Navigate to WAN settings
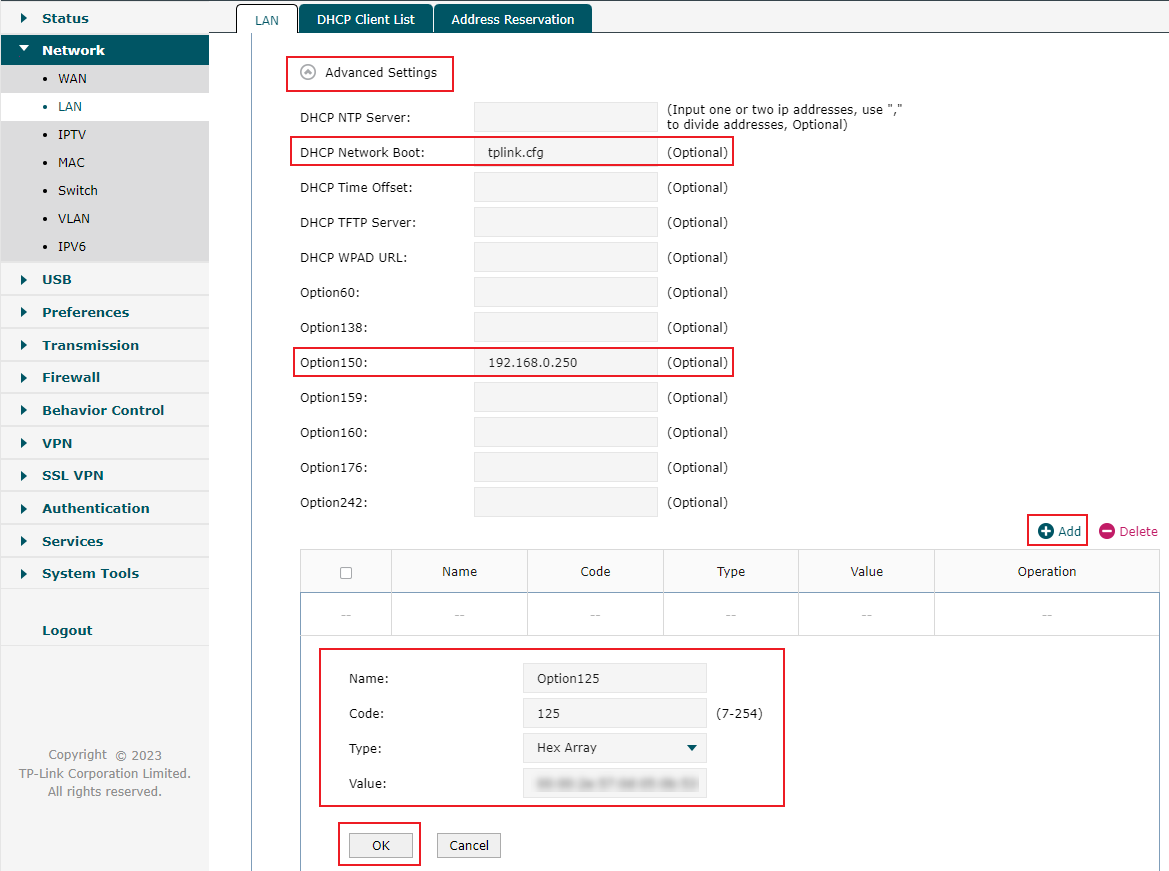Screen dimensions: 1169x871 tap(70, 78)
